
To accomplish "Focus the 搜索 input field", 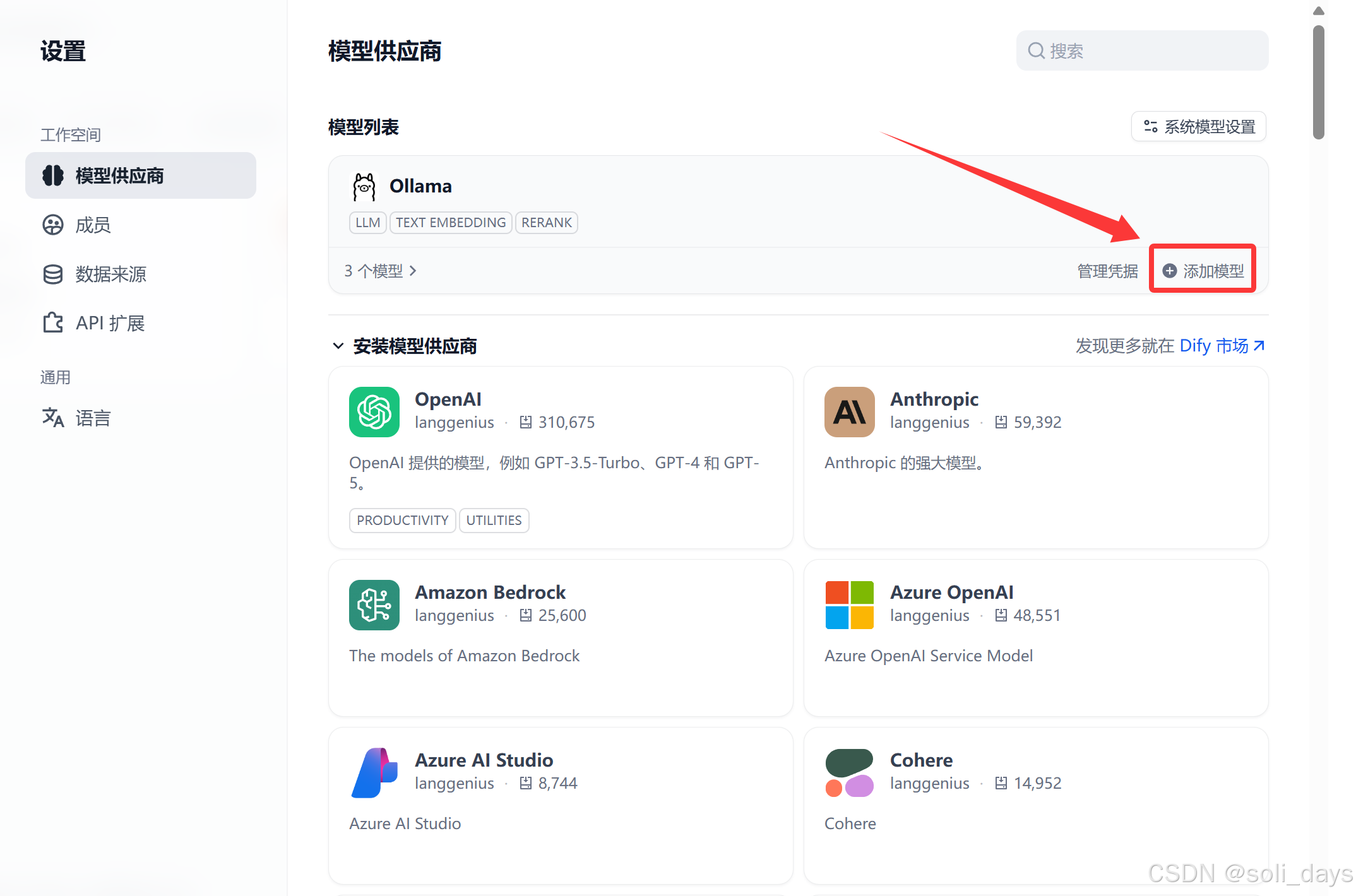I will click(1143, 50).
